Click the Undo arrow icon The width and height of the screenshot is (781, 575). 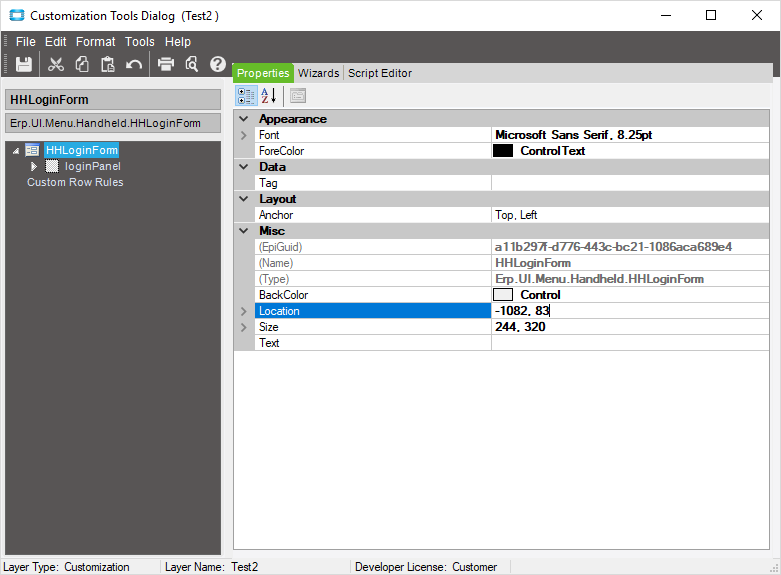(x=134, y=64)
